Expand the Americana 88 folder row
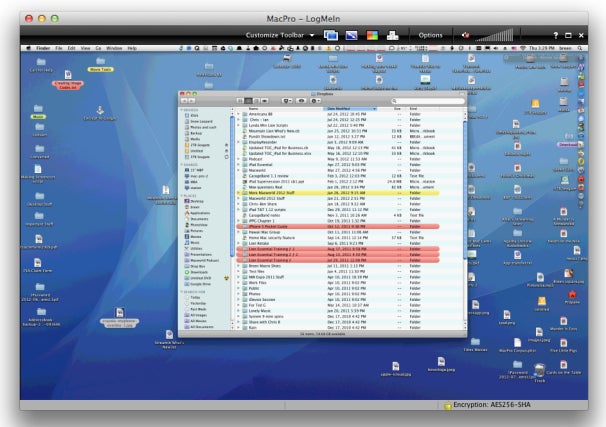The width and height of the screenshot is (606, 427). pyautogui.click(x=238, y=114)
